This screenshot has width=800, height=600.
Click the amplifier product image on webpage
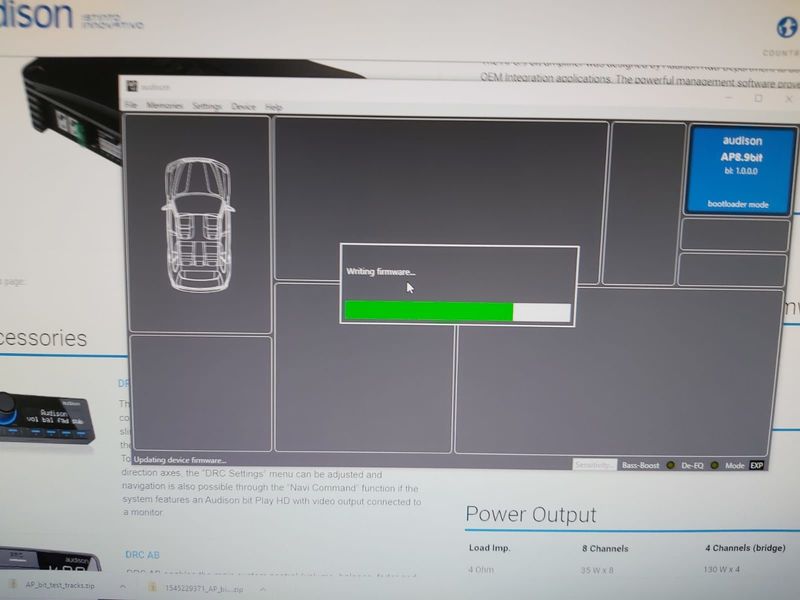pos(71,111)
